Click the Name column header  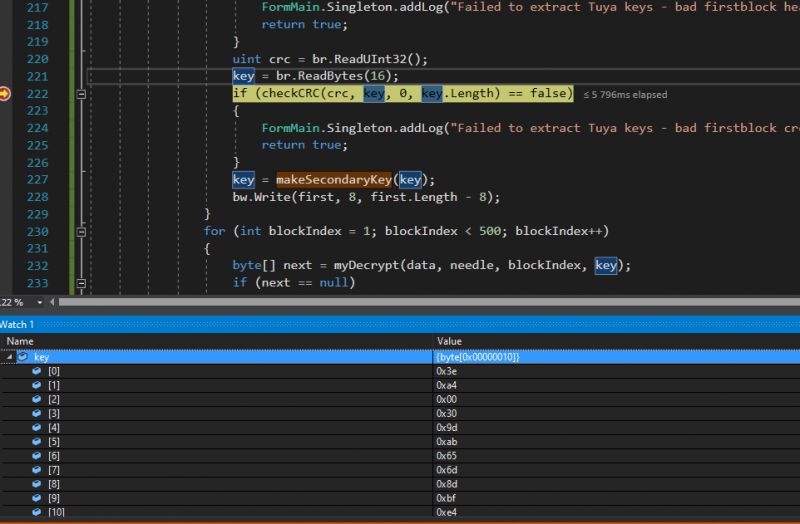[x=20, y=341]
